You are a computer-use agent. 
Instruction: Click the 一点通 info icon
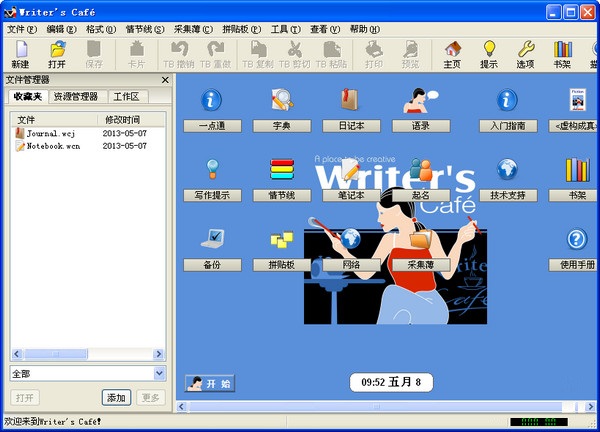(x=211, y=100)
